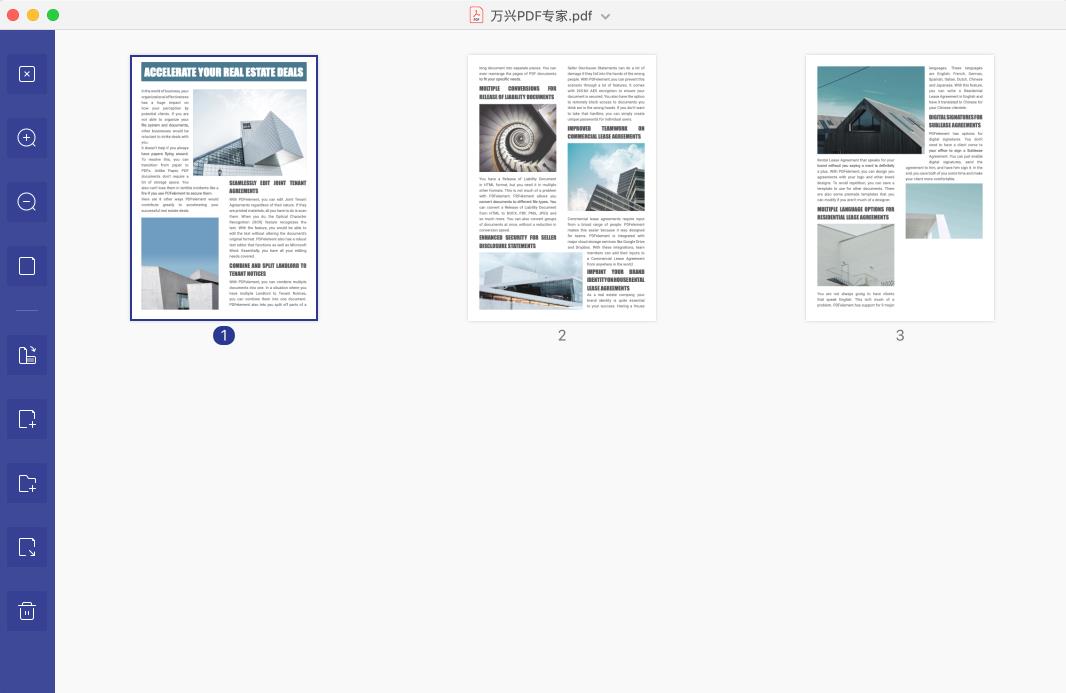Click the blank page box icon
1066x693 pixels.
27,266
